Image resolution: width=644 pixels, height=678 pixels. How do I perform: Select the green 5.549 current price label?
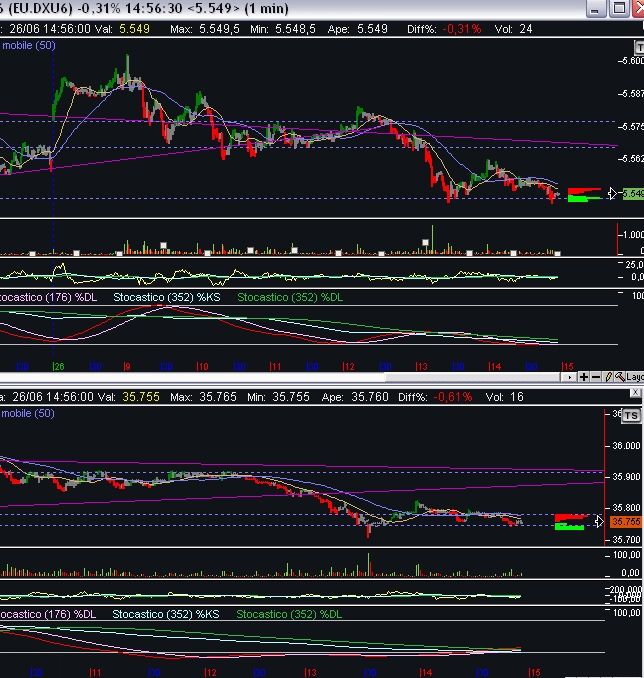click(633, 194)
